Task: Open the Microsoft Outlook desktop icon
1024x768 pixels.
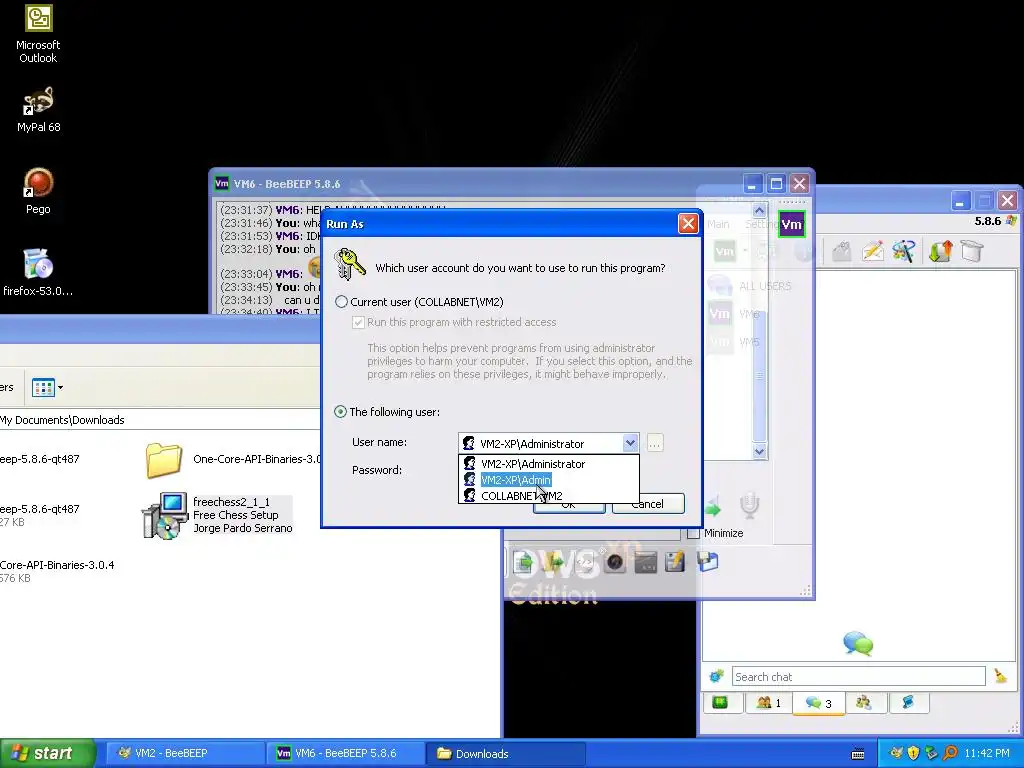Action: [38, 34]
